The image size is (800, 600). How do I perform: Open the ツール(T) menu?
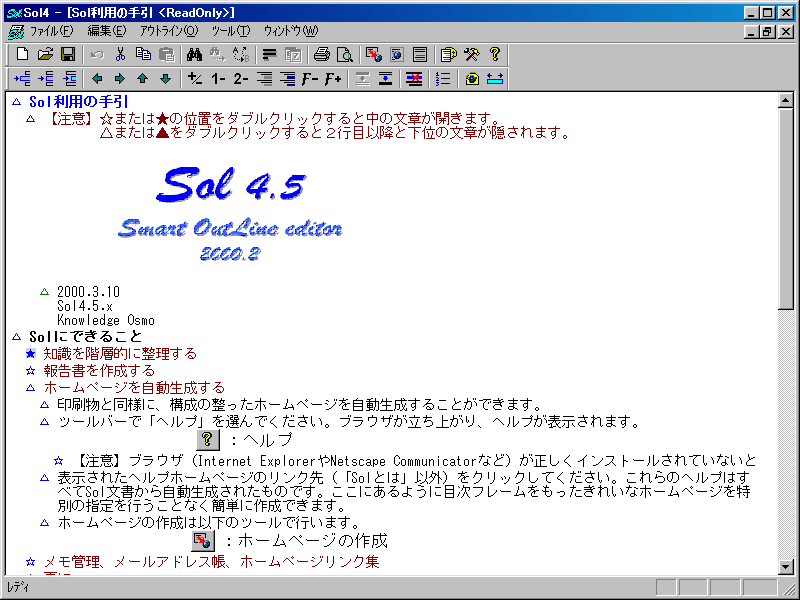pos(231,31)
